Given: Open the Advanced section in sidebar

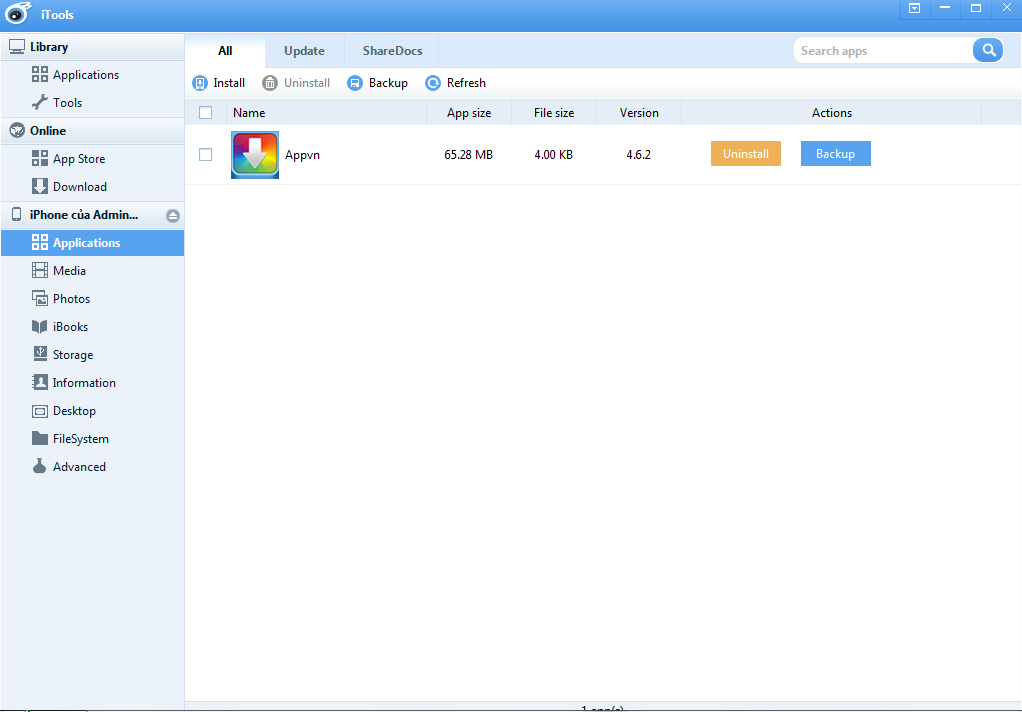Looking at the screenshot, I should 79,467.
